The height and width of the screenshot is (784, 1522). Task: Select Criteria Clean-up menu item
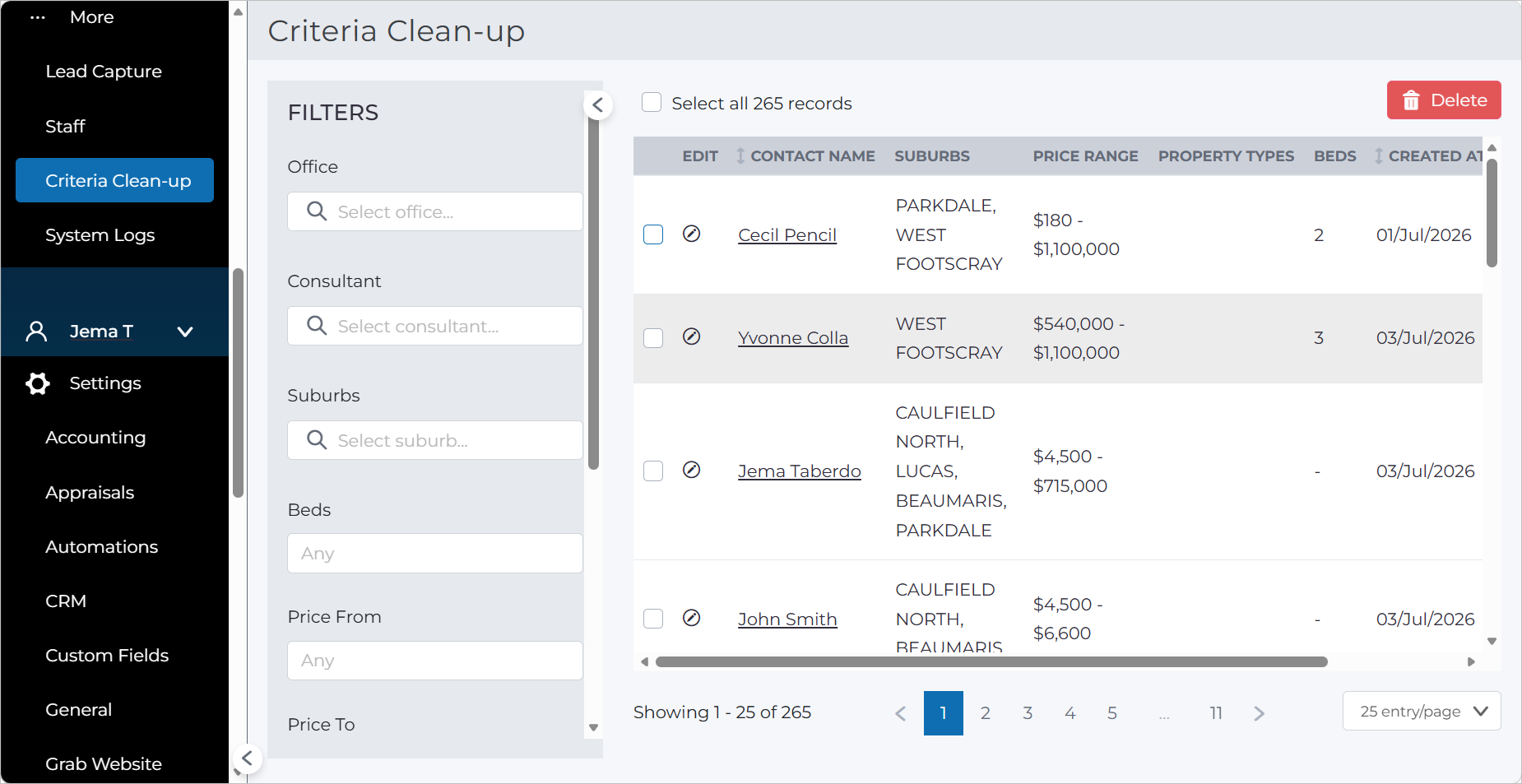pyautogui.click(x=114, y=180)
